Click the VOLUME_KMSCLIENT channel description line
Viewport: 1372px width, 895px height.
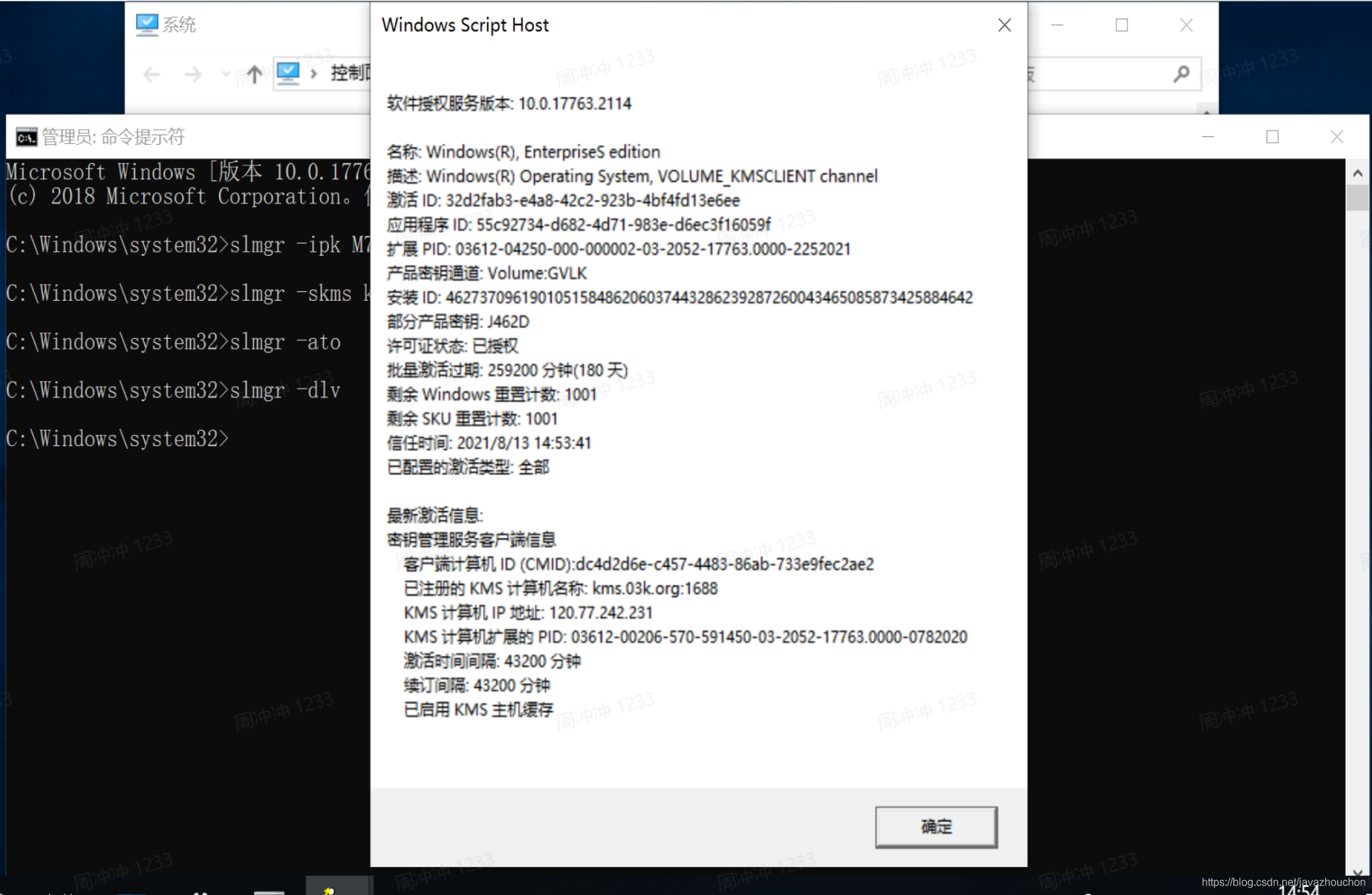pyautogui.click(x=632, y=176)
